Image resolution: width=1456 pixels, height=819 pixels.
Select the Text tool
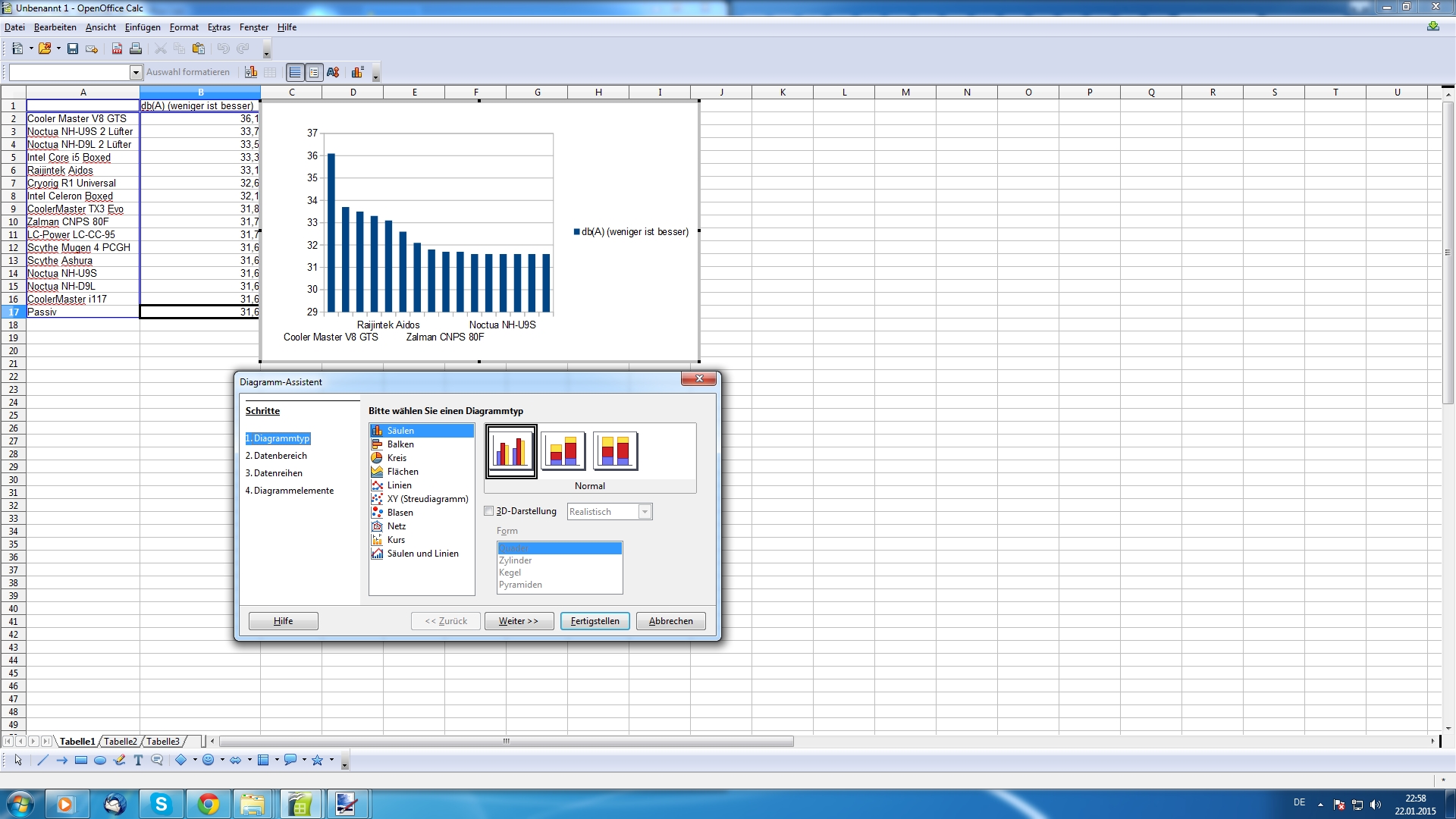(138, 760)
